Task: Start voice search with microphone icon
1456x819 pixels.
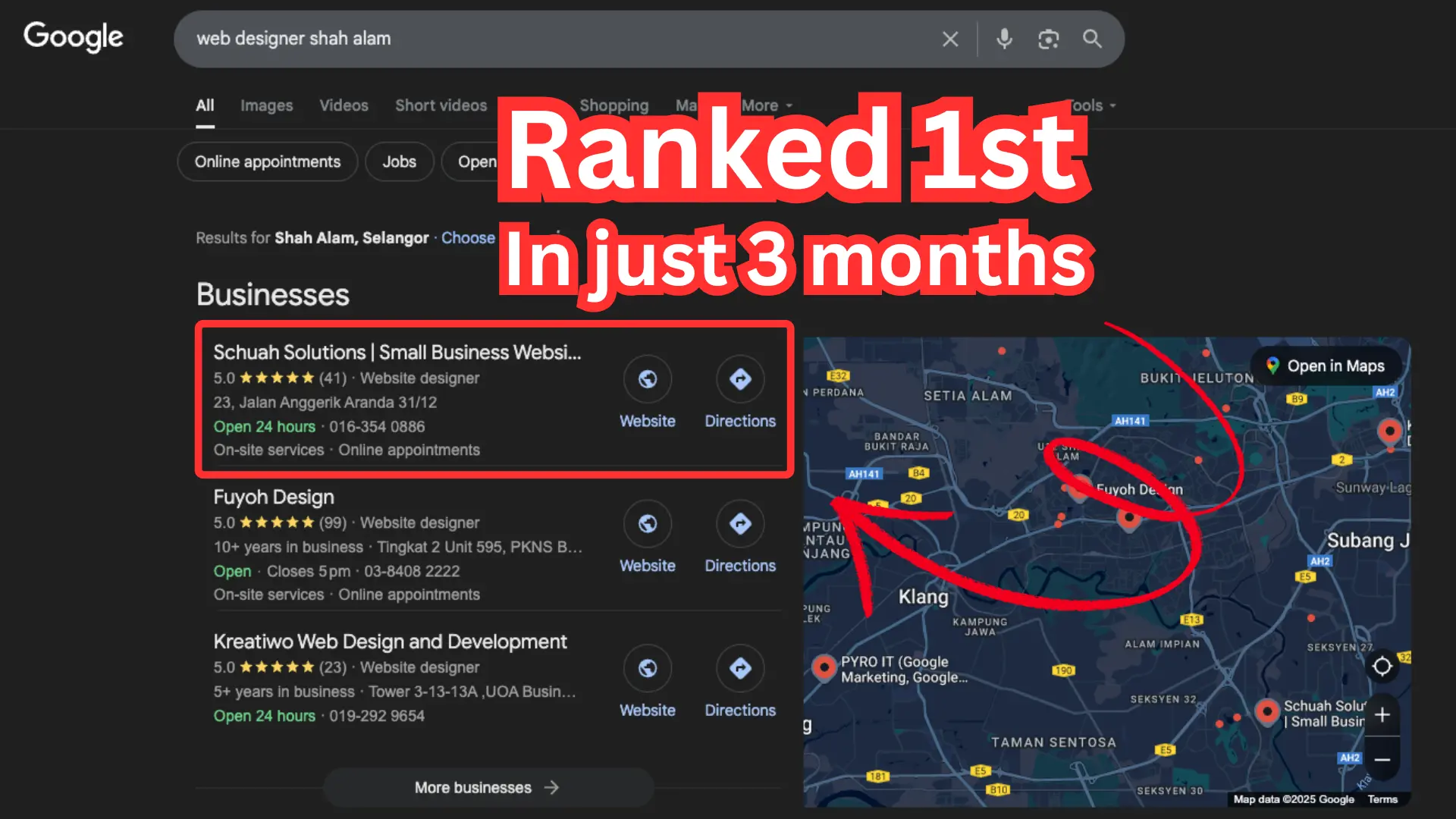Action: (1004, 39)
